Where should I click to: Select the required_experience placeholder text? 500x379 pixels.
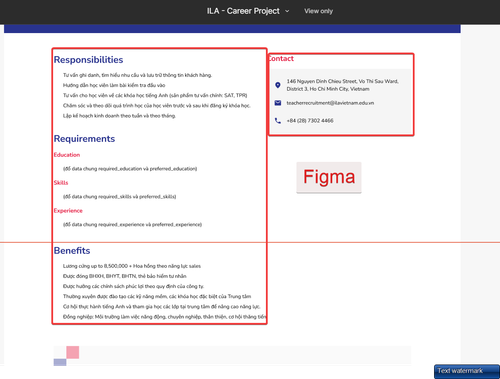(x=132, y=225)
